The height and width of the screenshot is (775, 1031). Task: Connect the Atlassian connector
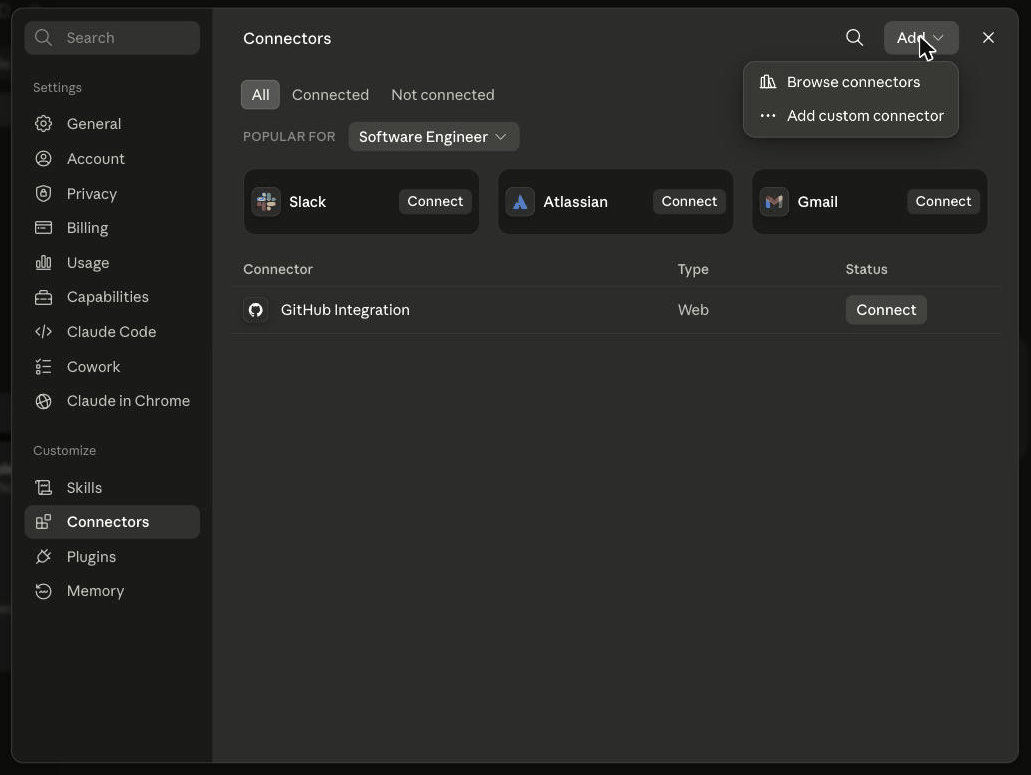689,201
